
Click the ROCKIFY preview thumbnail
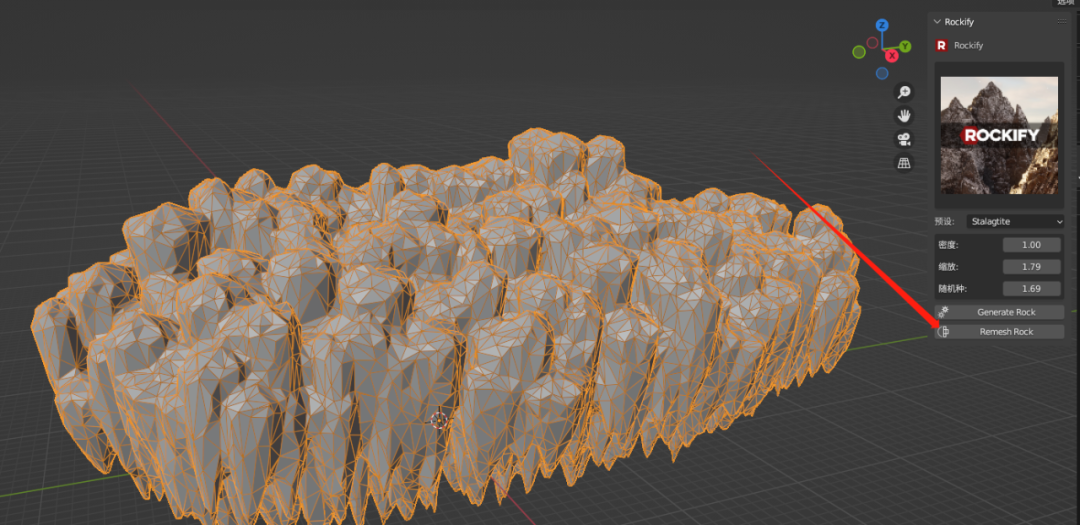[999, 135]
